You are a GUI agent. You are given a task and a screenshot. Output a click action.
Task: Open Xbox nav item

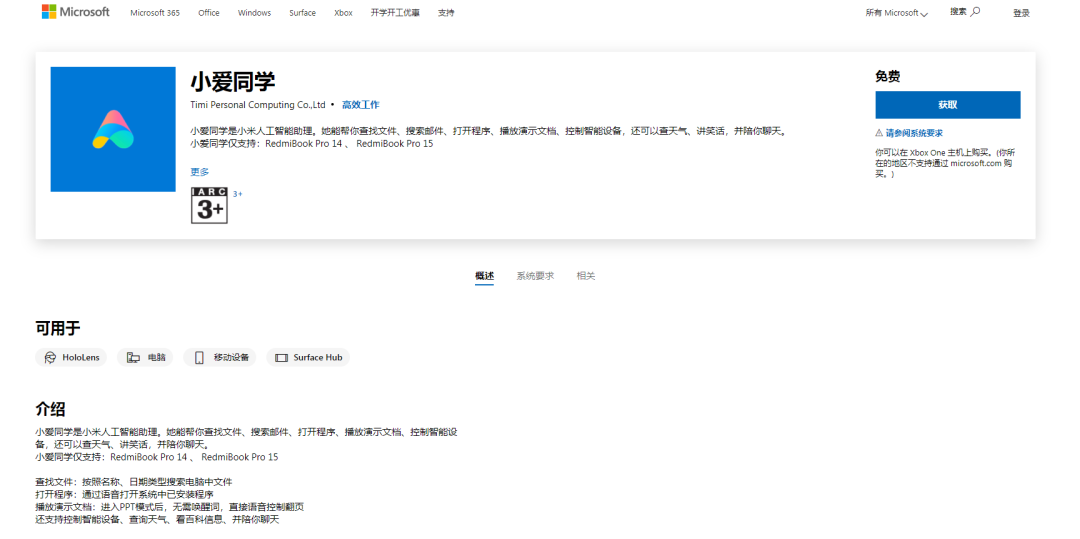[x=343, y=13]
